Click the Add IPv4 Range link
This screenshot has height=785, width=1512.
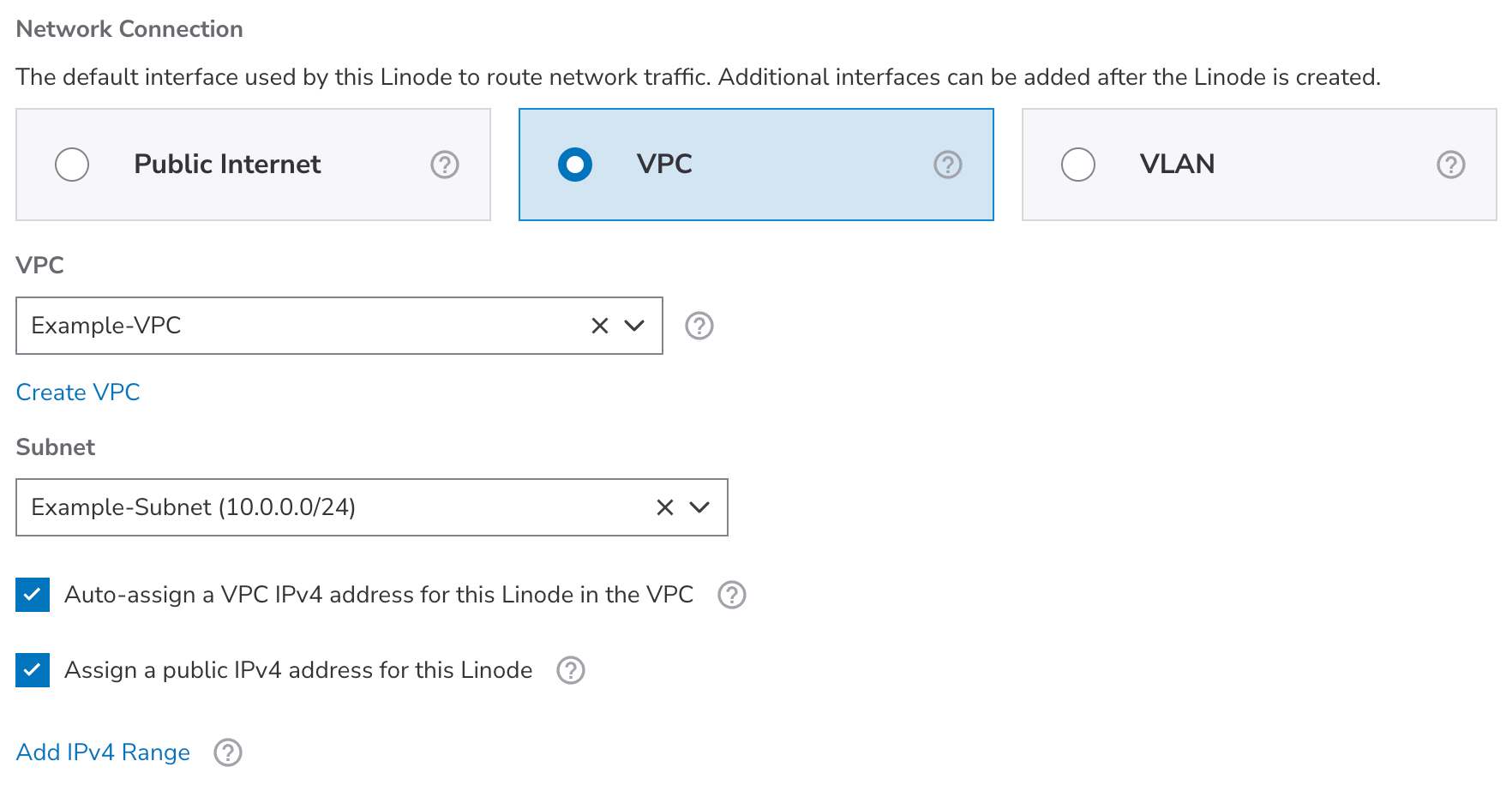tap(103, 752)
